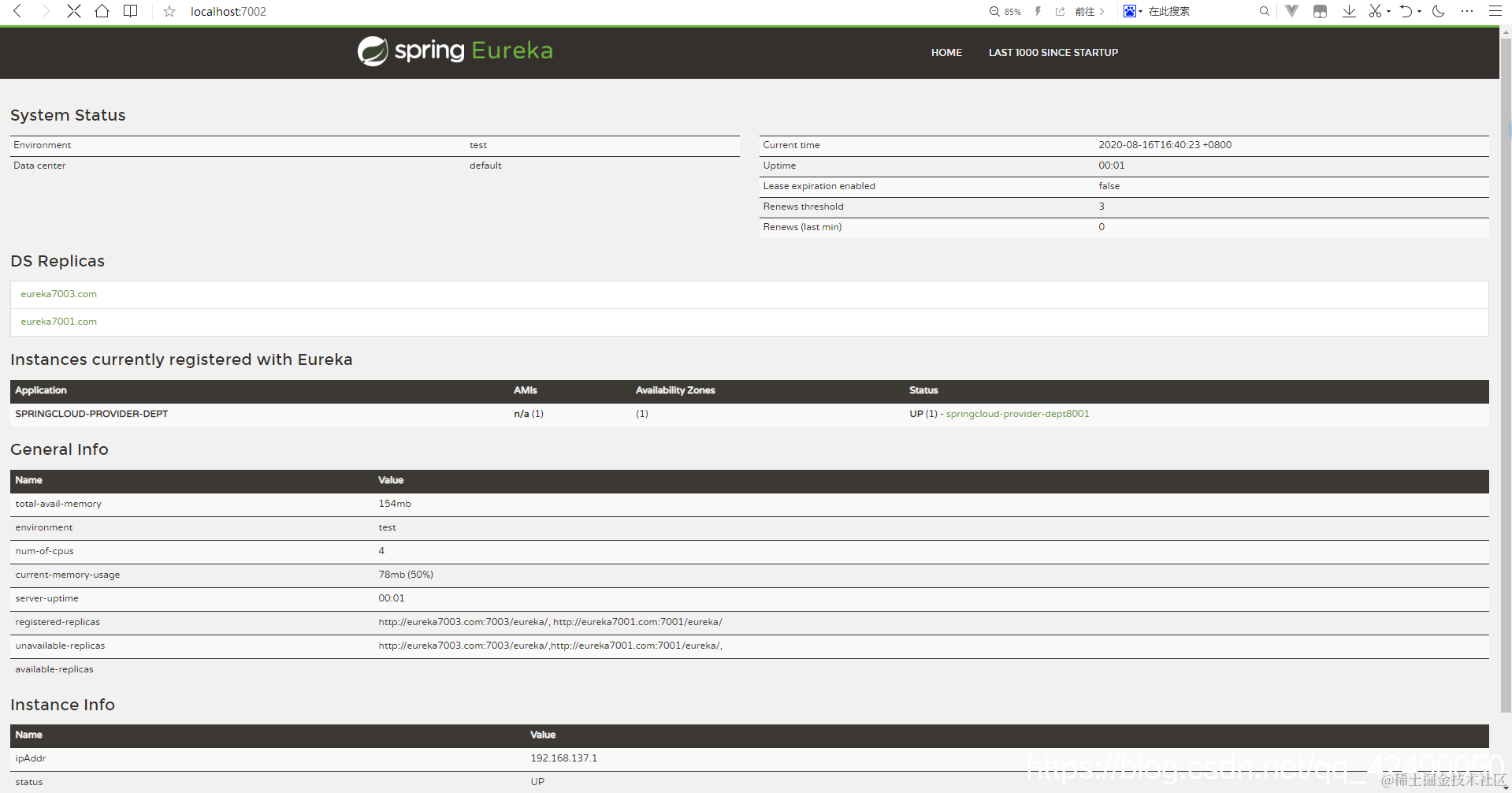Click the AMIs column header
The height and width of the screenshot is (793, 1512).
pos(526,390)
